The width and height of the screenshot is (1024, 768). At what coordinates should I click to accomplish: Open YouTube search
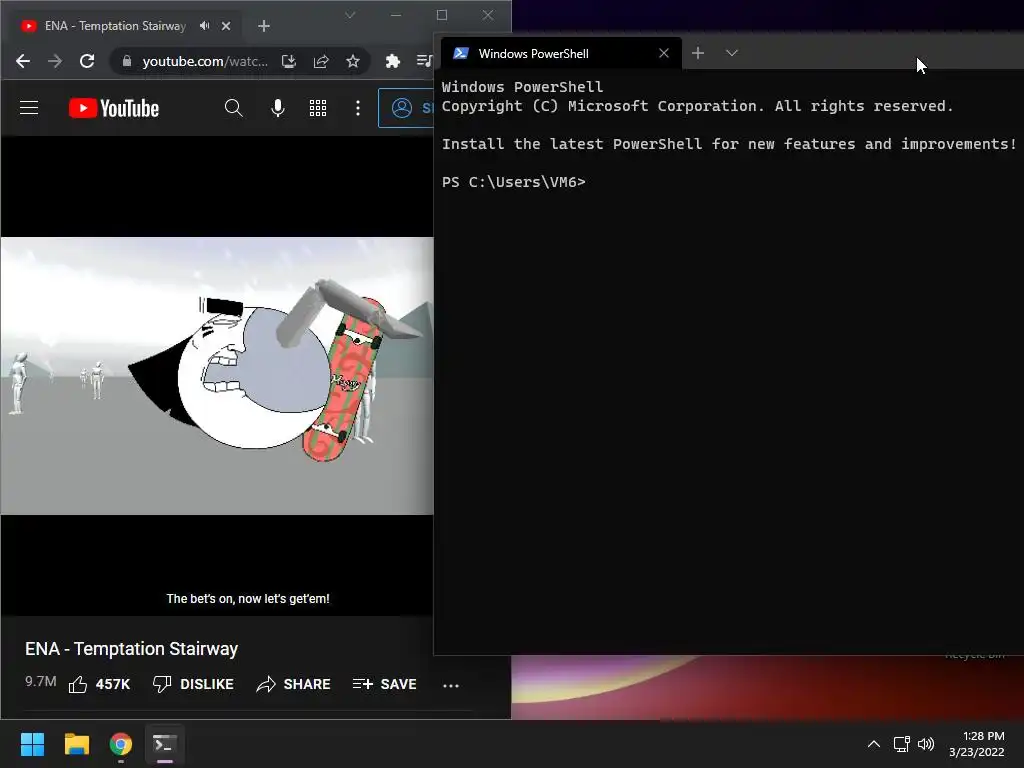(x=233, y=108)
